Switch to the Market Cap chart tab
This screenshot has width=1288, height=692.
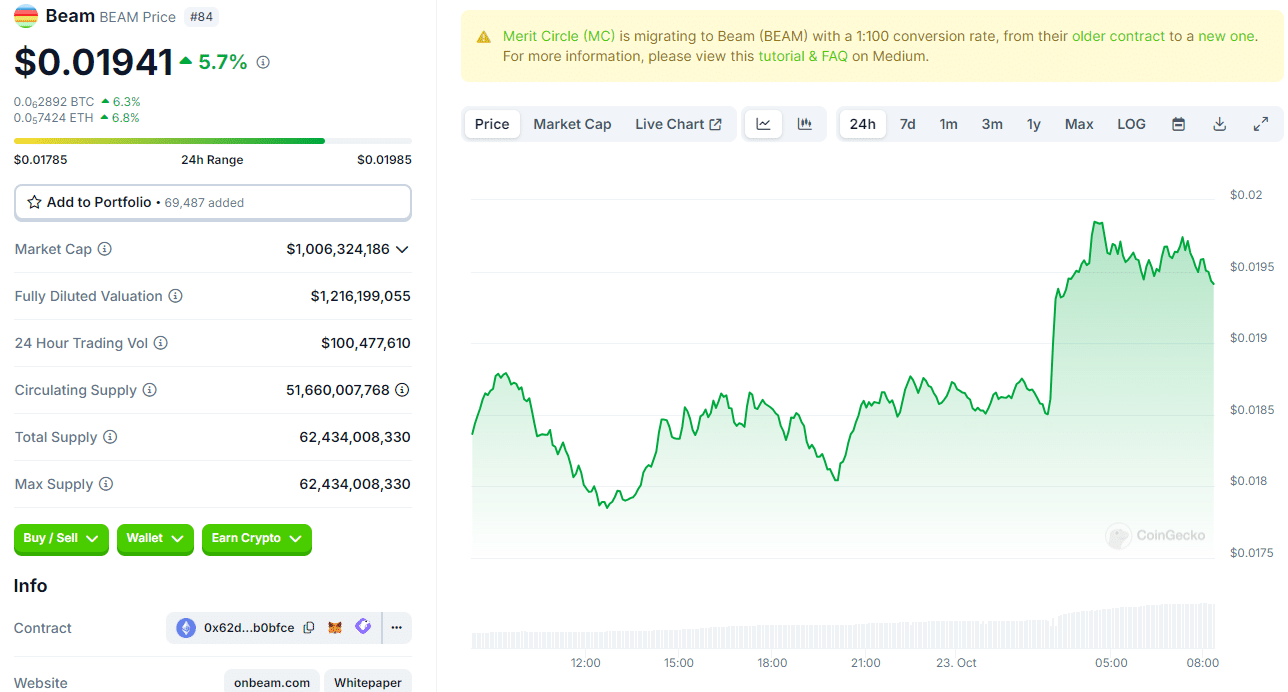click(572, 124)
